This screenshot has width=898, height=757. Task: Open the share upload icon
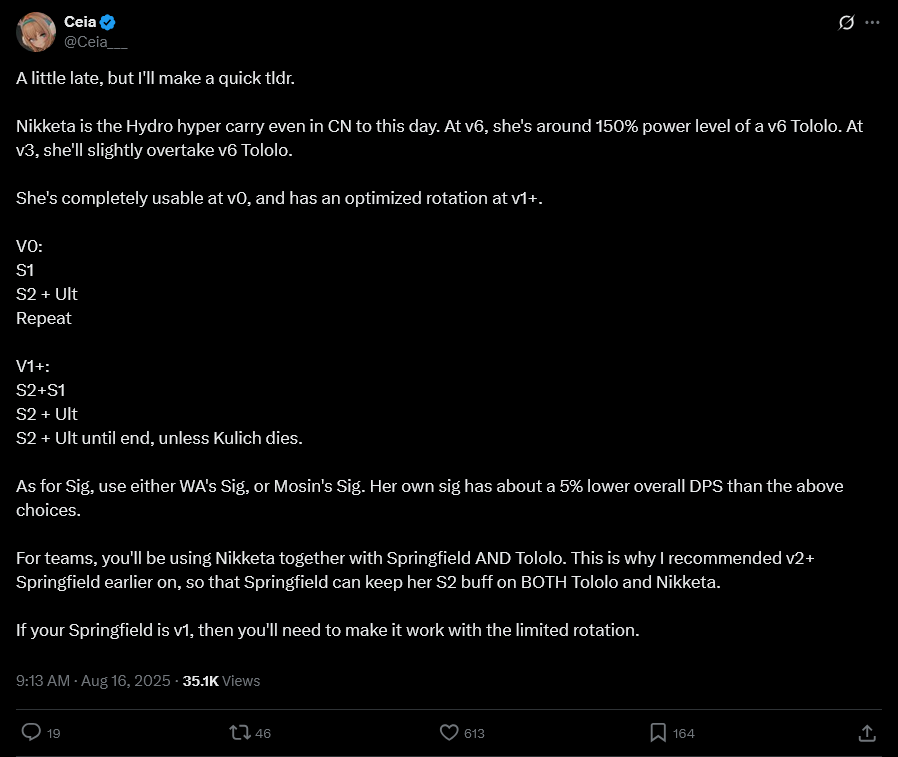867,732
